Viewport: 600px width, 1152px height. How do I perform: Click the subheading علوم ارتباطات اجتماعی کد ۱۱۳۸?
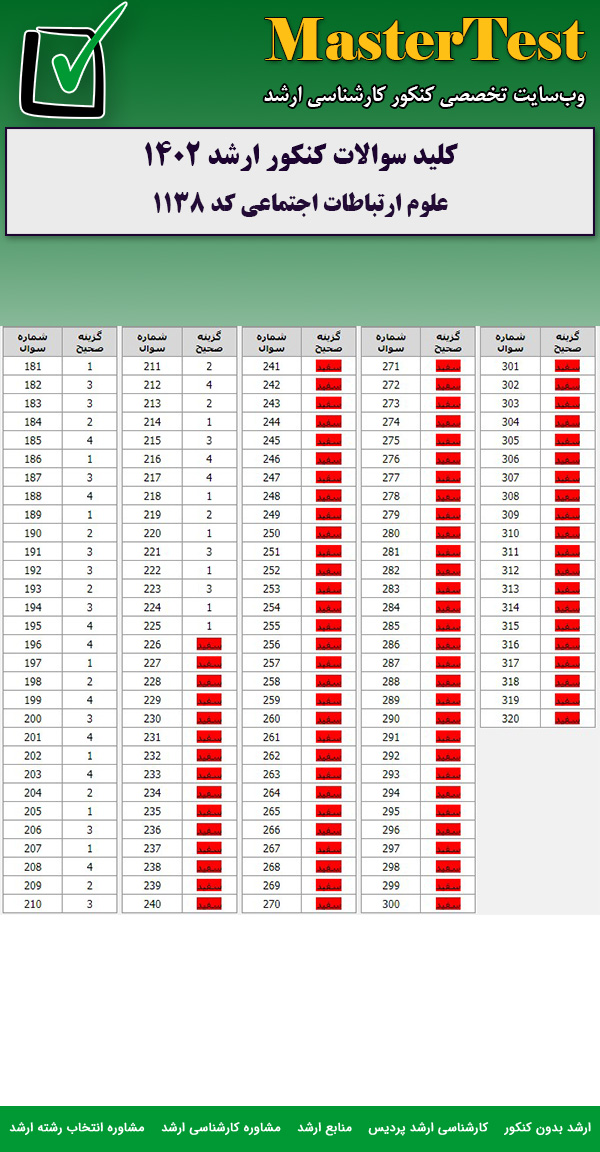(x=300, y=203)
